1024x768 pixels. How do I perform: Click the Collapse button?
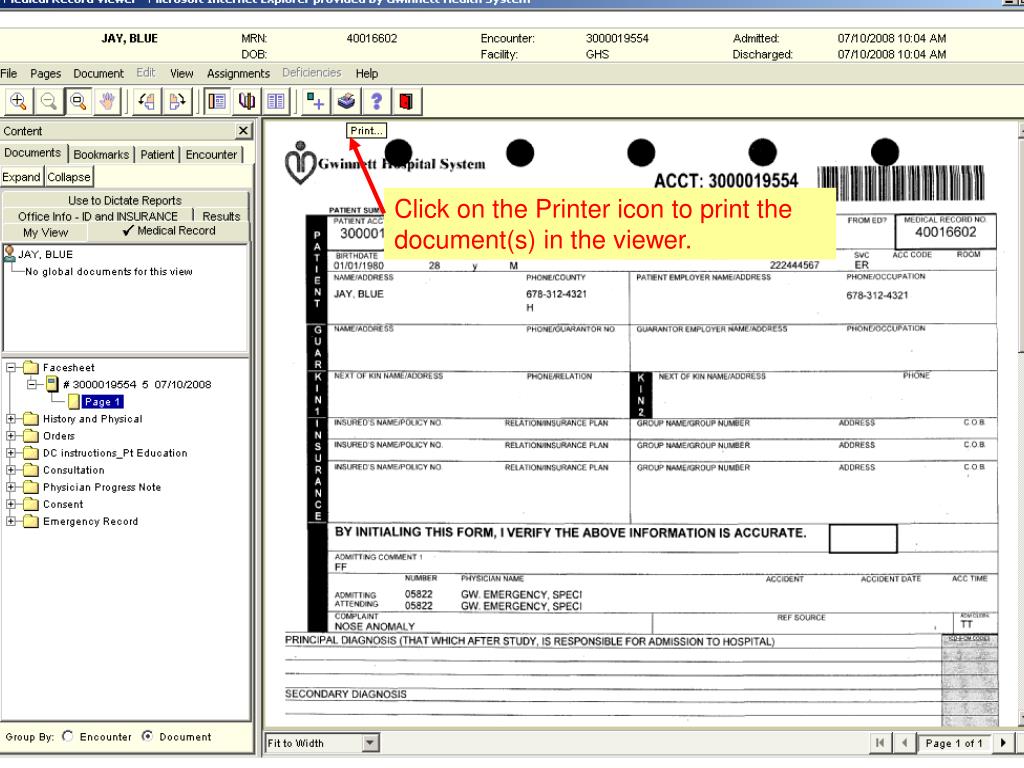69,177
